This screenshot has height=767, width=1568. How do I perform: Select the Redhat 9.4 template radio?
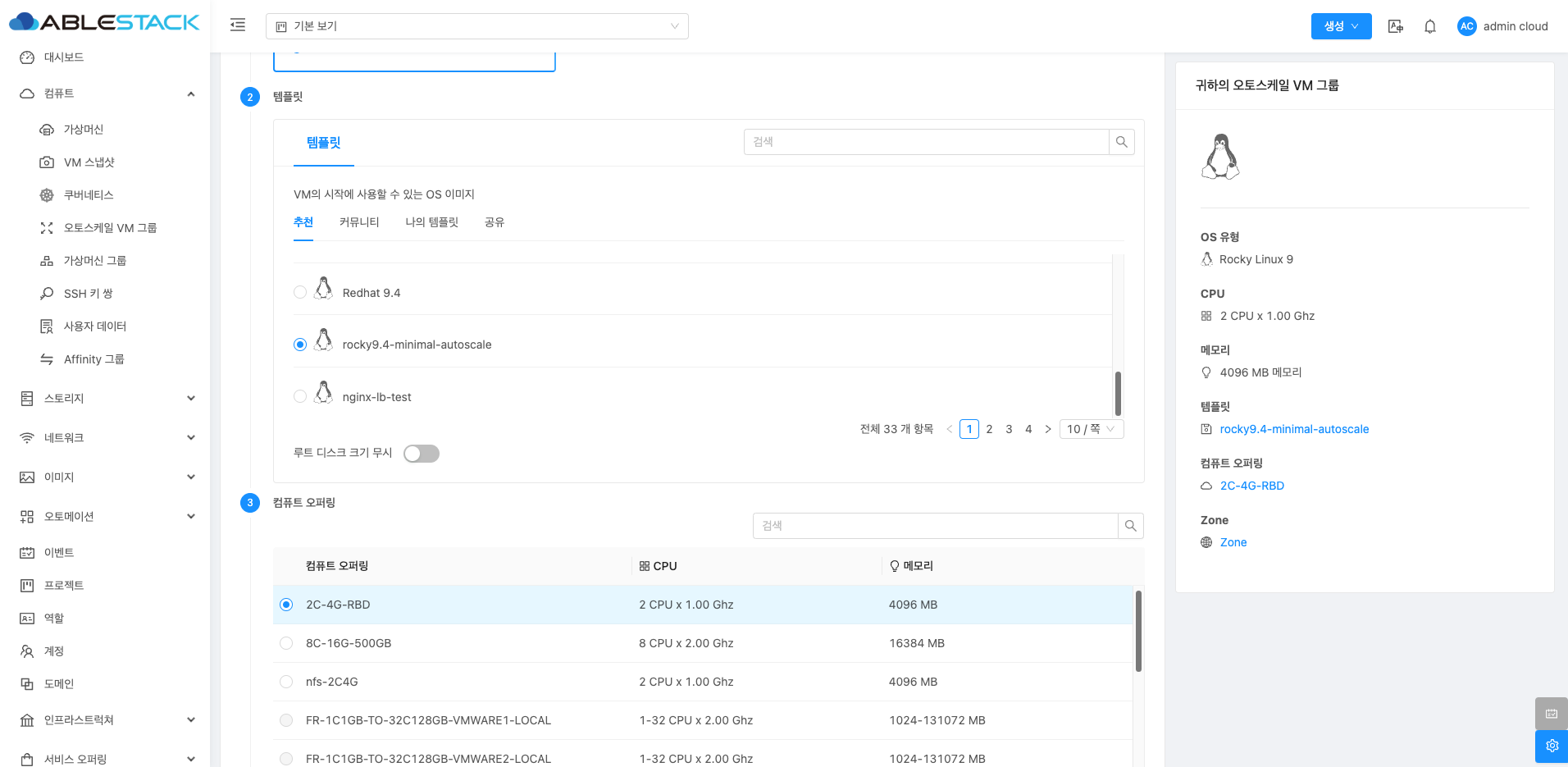coord(300,293)
